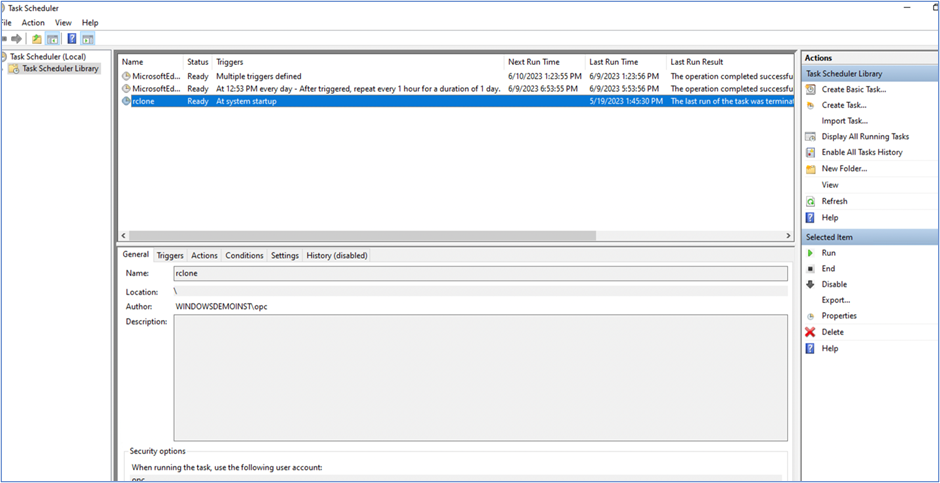Click the 'At system startup' trigger cell
940x483 pixels.
pyautogui.click(x=246, y=102)
